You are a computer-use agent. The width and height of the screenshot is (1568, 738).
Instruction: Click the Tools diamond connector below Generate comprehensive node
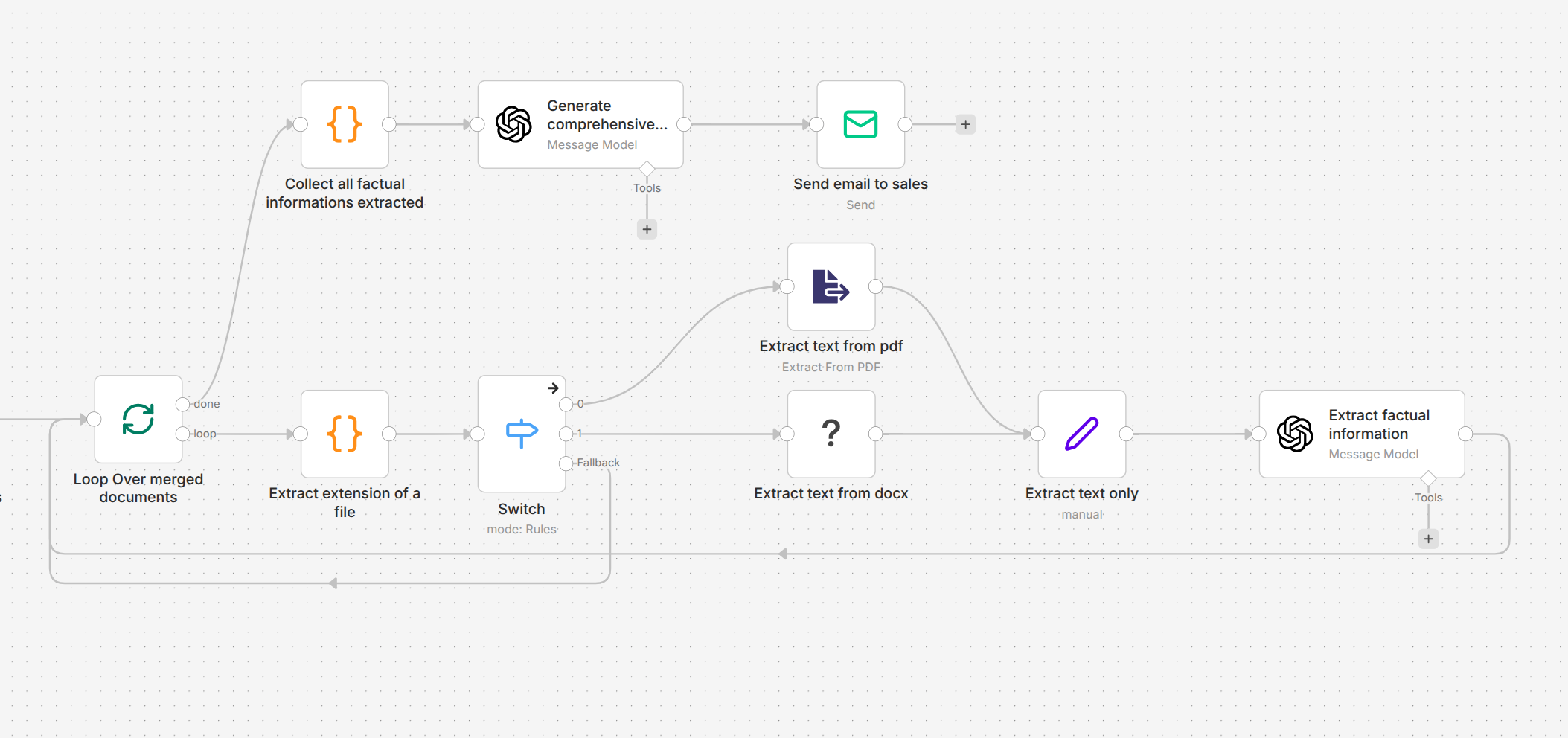pyautogui.click(x=647, y=169)
